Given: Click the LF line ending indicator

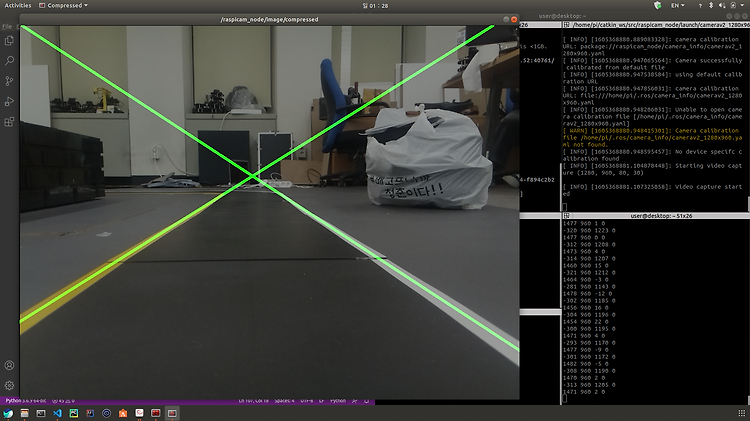Looking at the screenshot, I should [321, 401].
